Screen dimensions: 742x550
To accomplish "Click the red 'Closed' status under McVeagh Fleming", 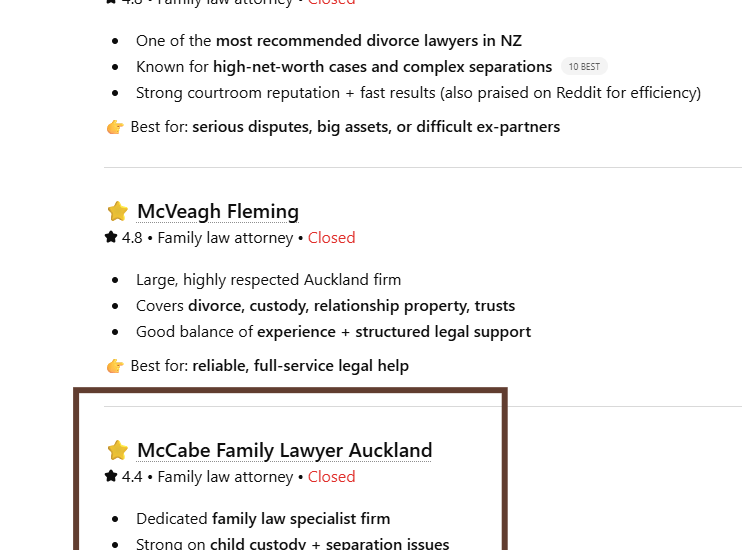I will [x=331, y=238].
